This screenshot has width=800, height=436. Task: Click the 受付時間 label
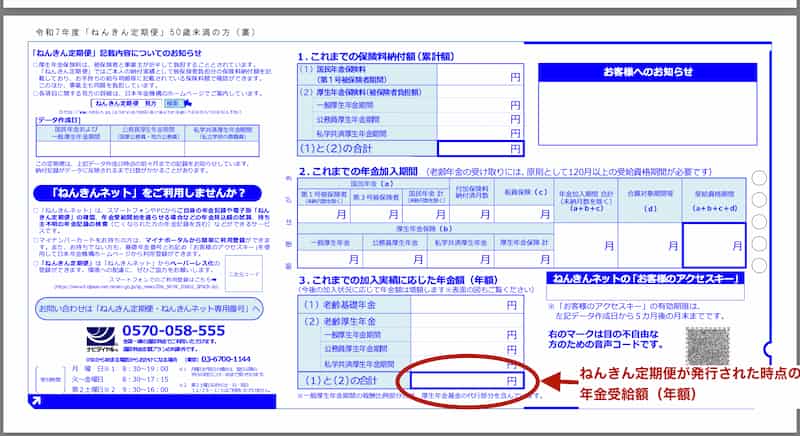(x=51, y=380)
